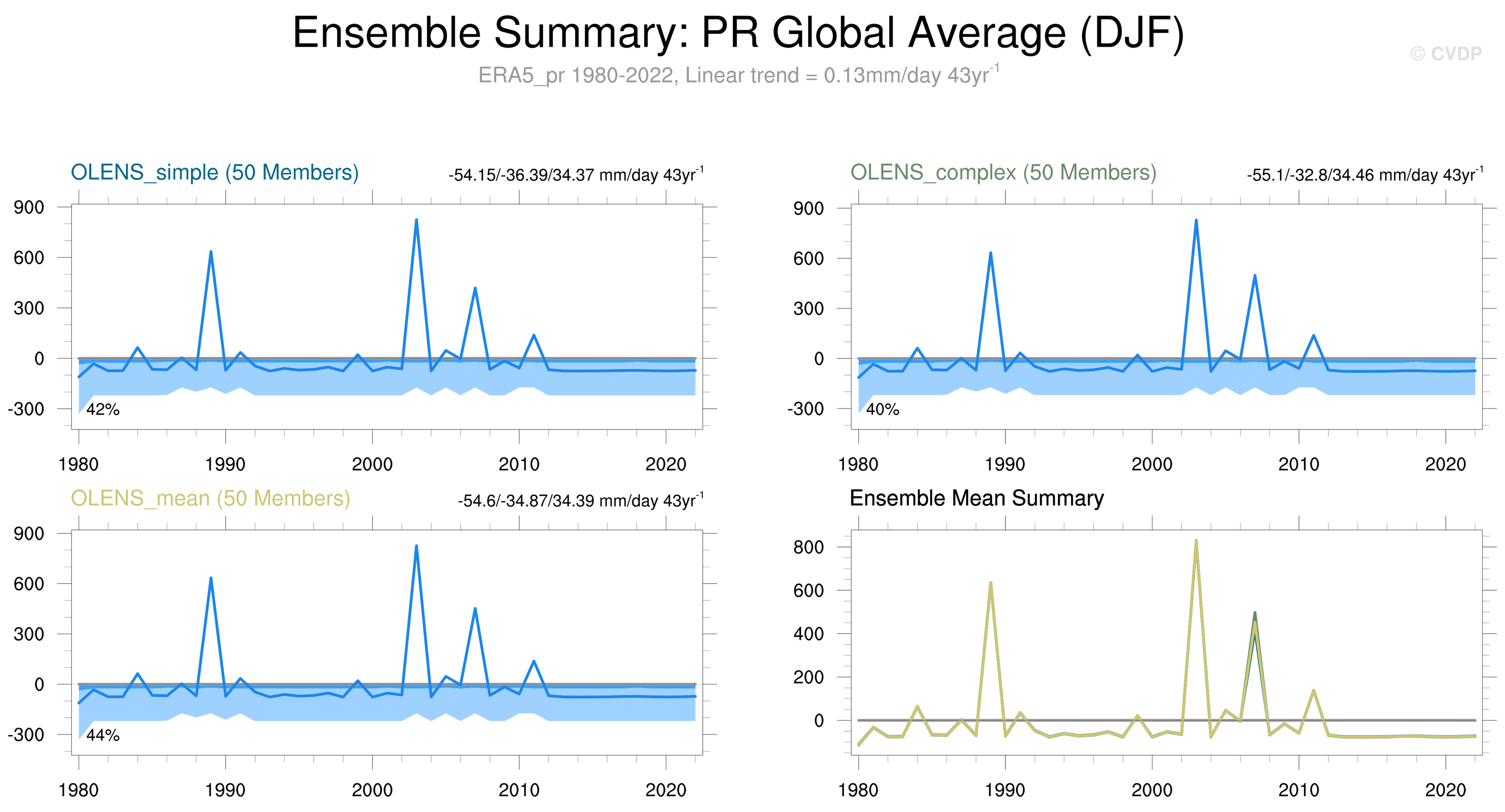Click the OLENS_complex (50 Members) title
Image resolution: width=1505 pixels, height=812 pixels.
[x=1003, y=172]
